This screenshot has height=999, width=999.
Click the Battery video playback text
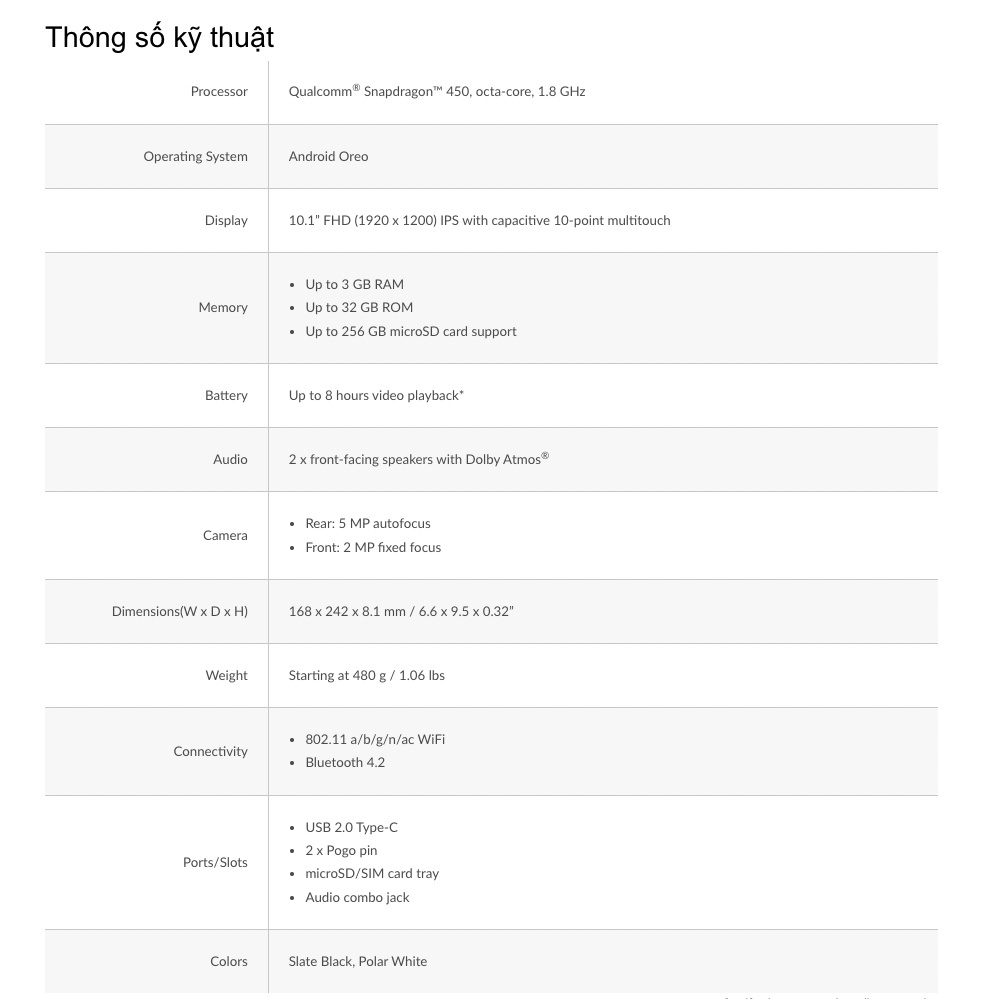click(376, 396)
